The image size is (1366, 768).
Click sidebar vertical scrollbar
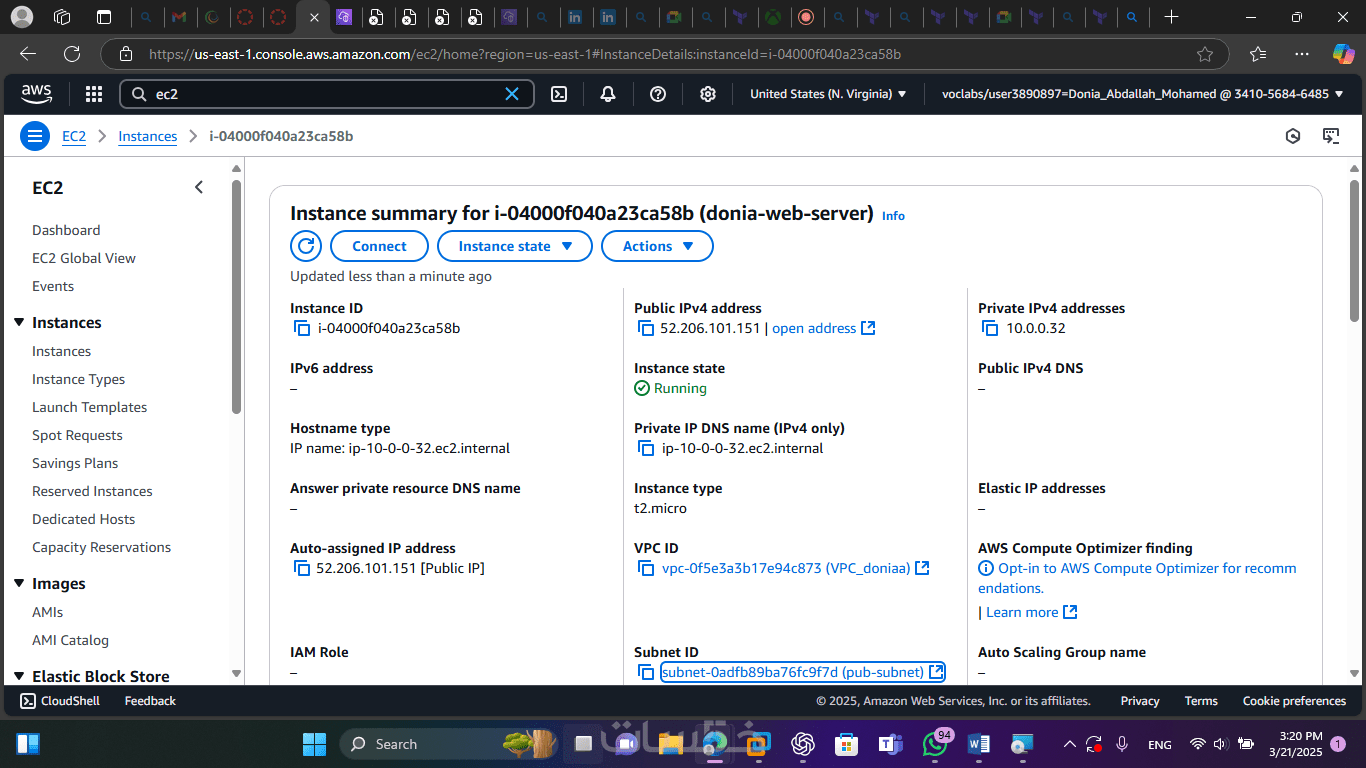(236, 296)
